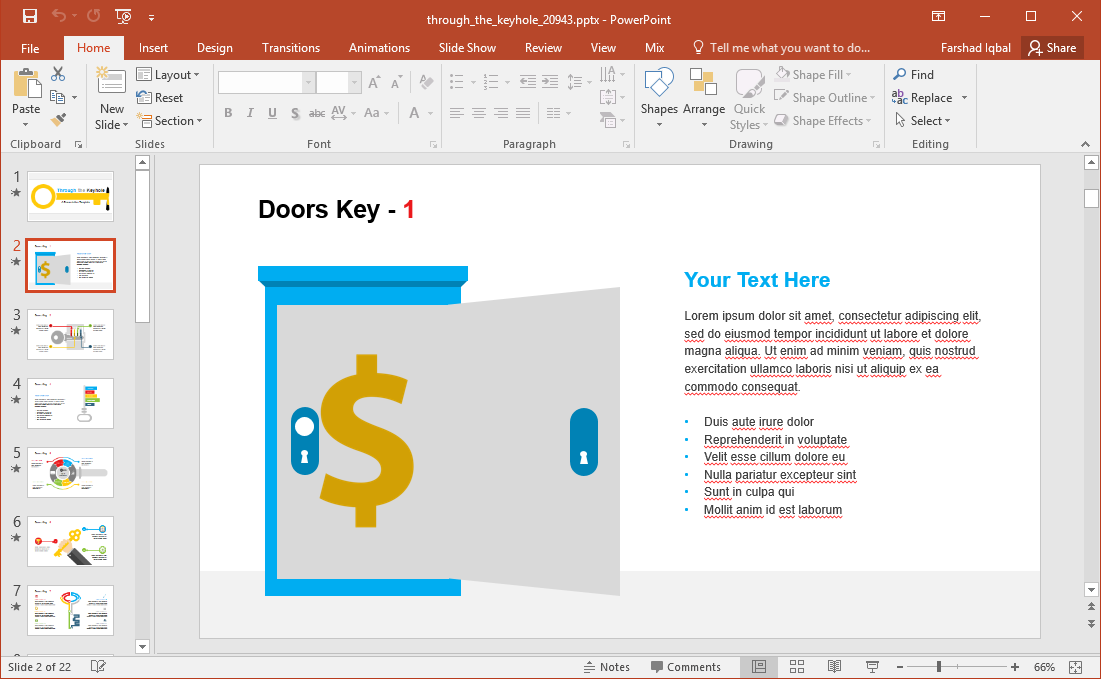Expand the Layout dropdown
Image resolution: width=1101 pixels, height=679 pixels.
pyautogui.click(x=168, y=75)
